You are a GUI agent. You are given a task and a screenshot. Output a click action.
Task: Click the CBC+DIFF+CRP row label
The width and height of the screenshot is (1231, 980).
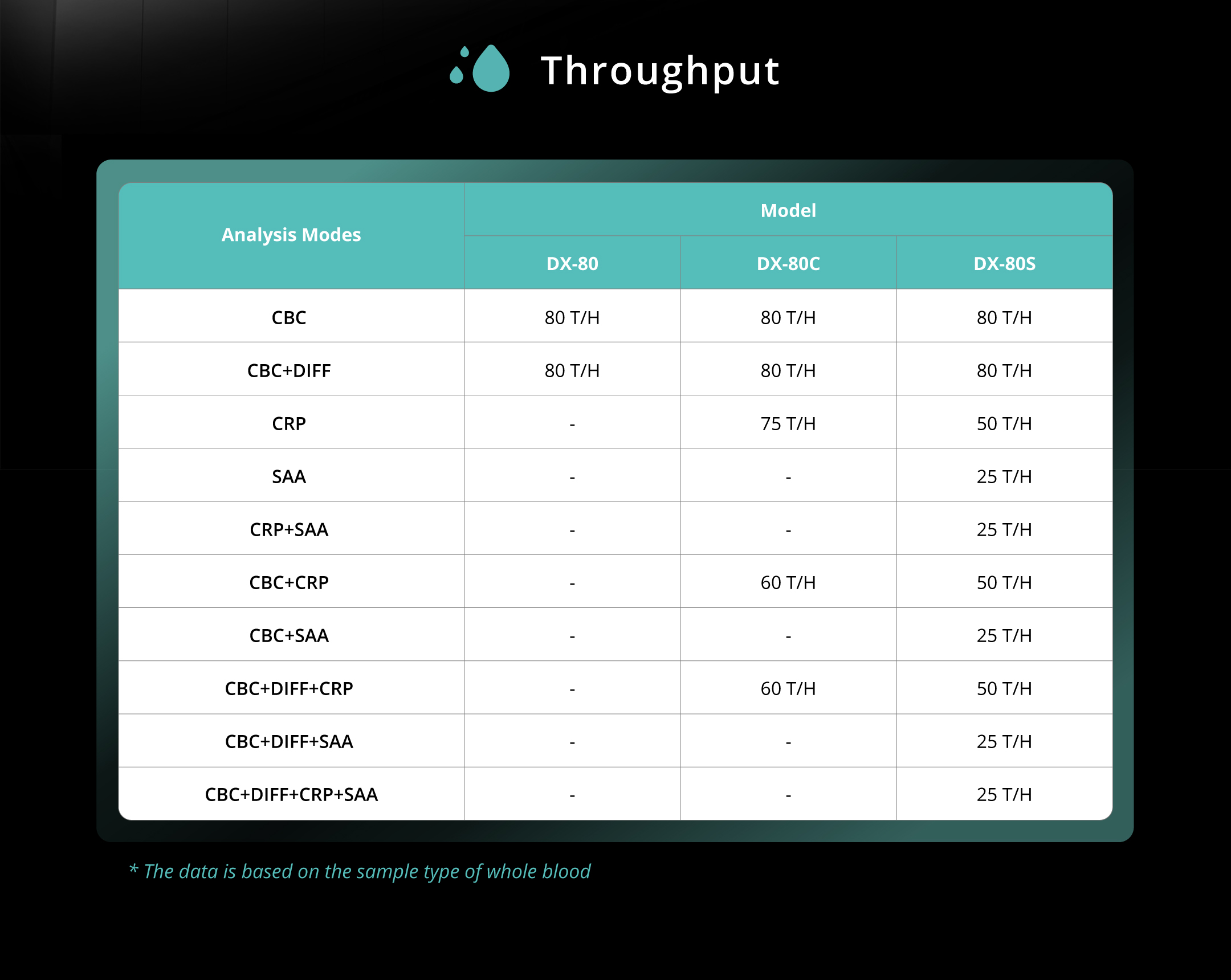tap(289, 689)
